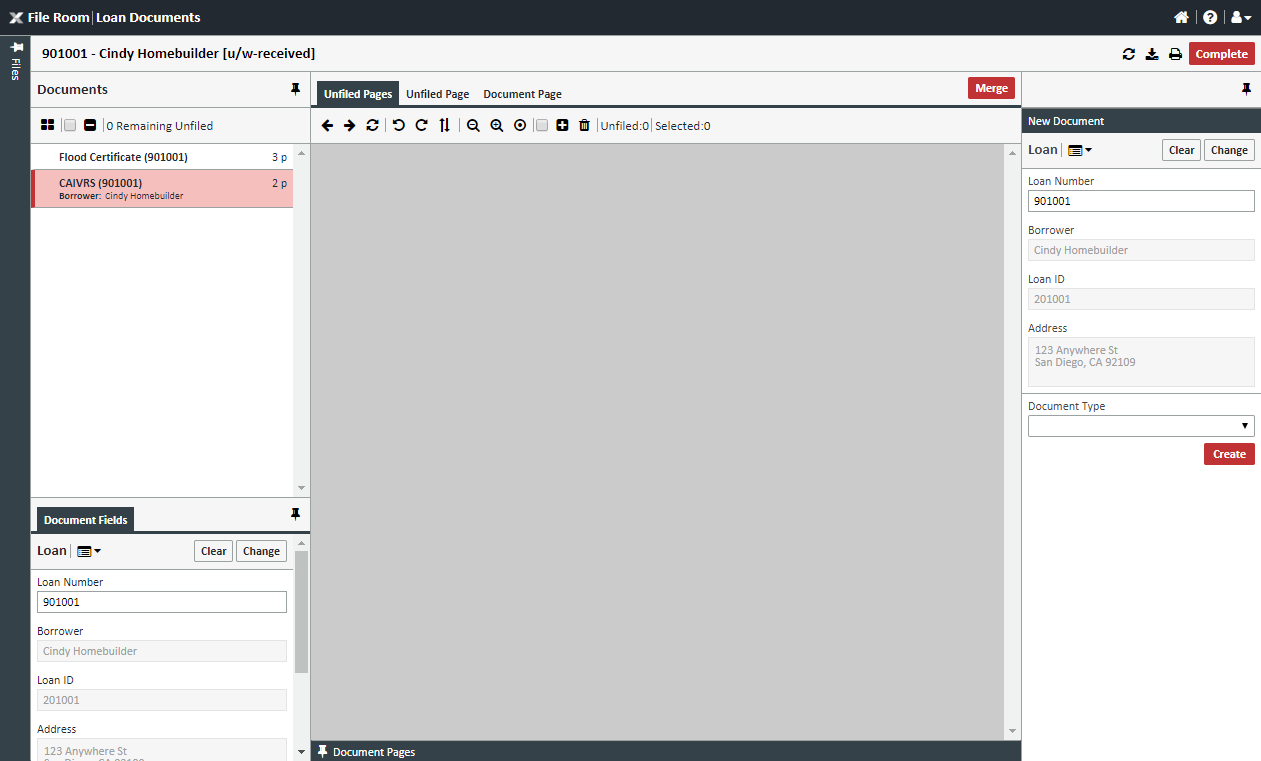The image size is (1261, 761).
Task: Open the Document Type dropdown
Action: pos(1140,425)
